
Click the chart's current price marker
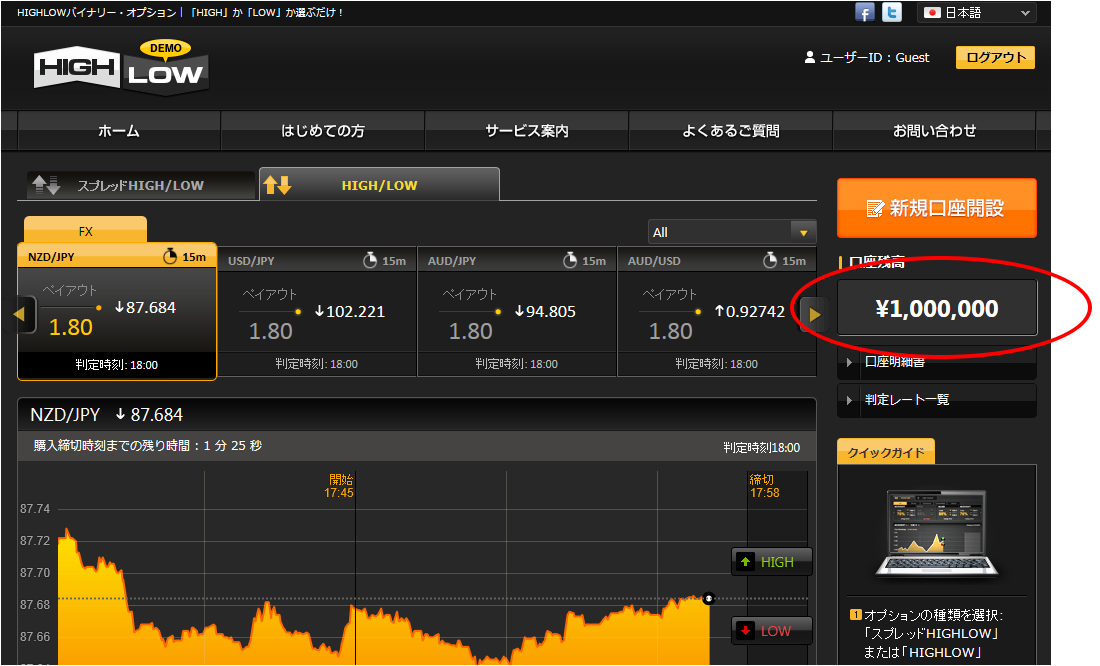tap(708, 599)
